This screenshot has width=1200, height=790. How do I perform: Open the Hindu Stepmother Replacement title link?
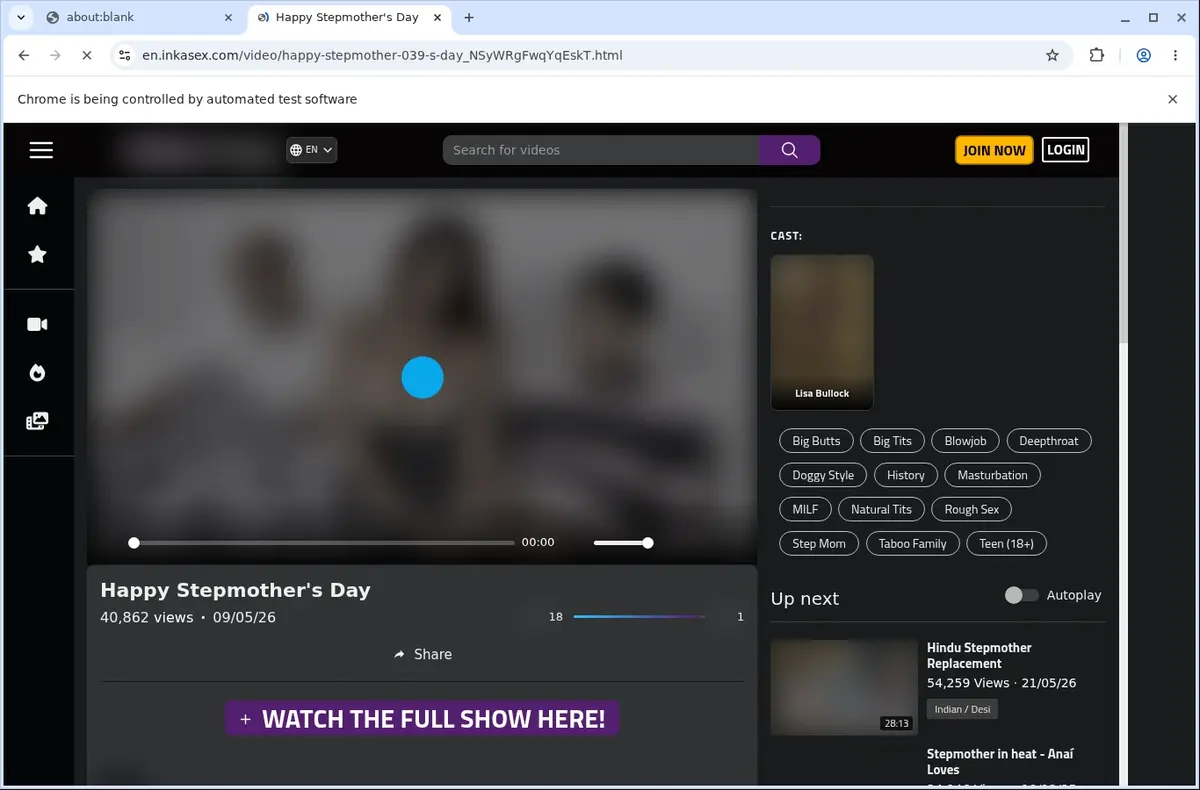(x=979, y=655)
